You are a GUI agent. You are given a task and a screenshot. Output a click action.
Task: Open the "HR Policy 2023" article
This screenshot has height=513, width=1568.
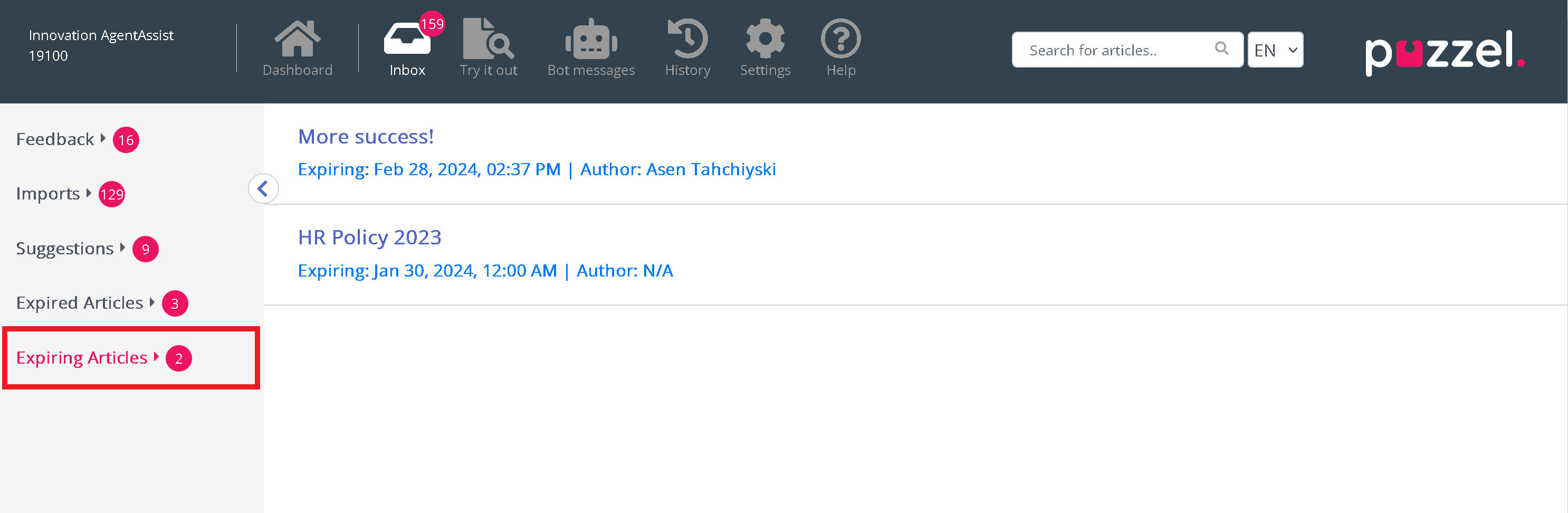[369, 237]
